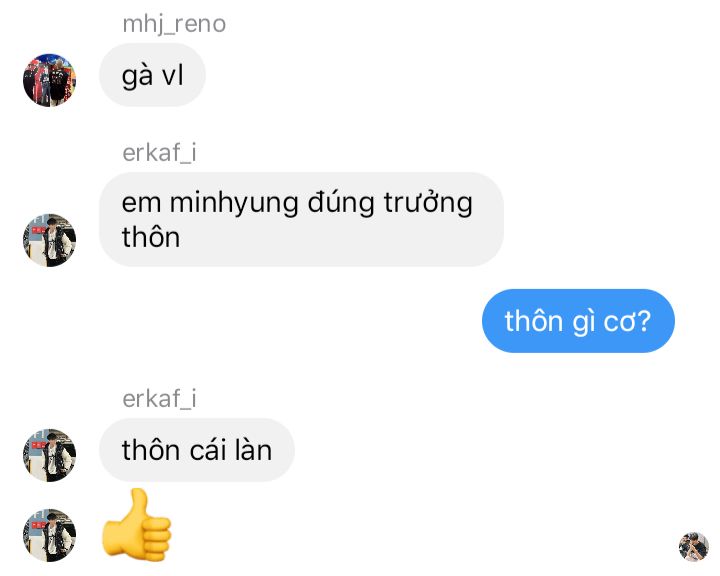Click erkaf_i avatar beside the thumbs-up emoji

[x=50, y=535]
